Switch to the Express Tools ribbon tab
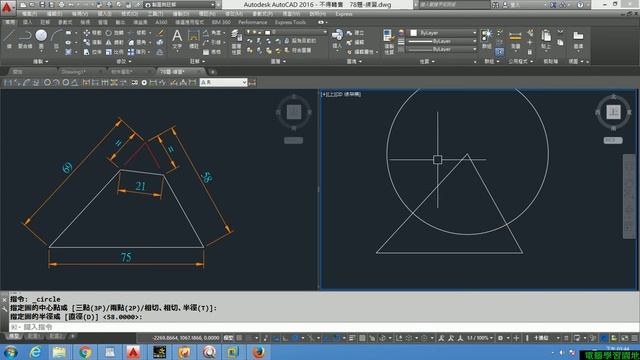640x360 pixels. tap(290, 22)
